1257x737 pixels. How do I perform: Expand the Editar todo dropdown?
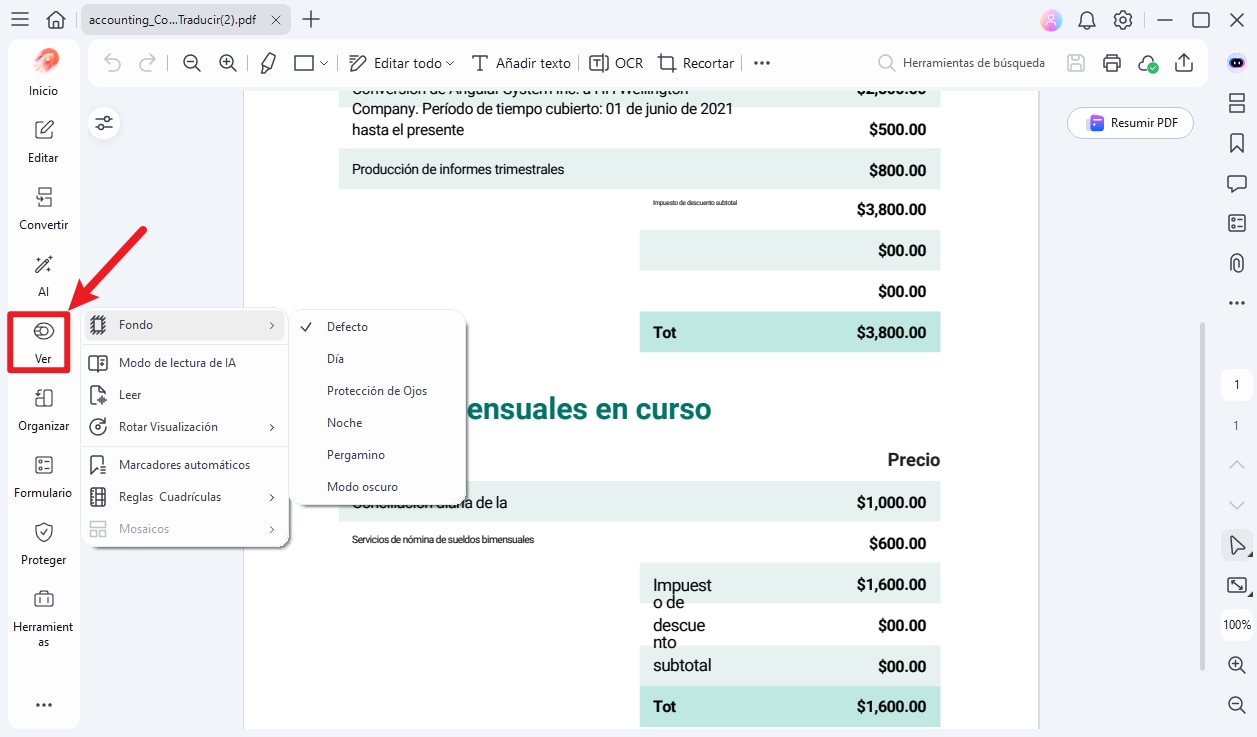coord(400,62)
